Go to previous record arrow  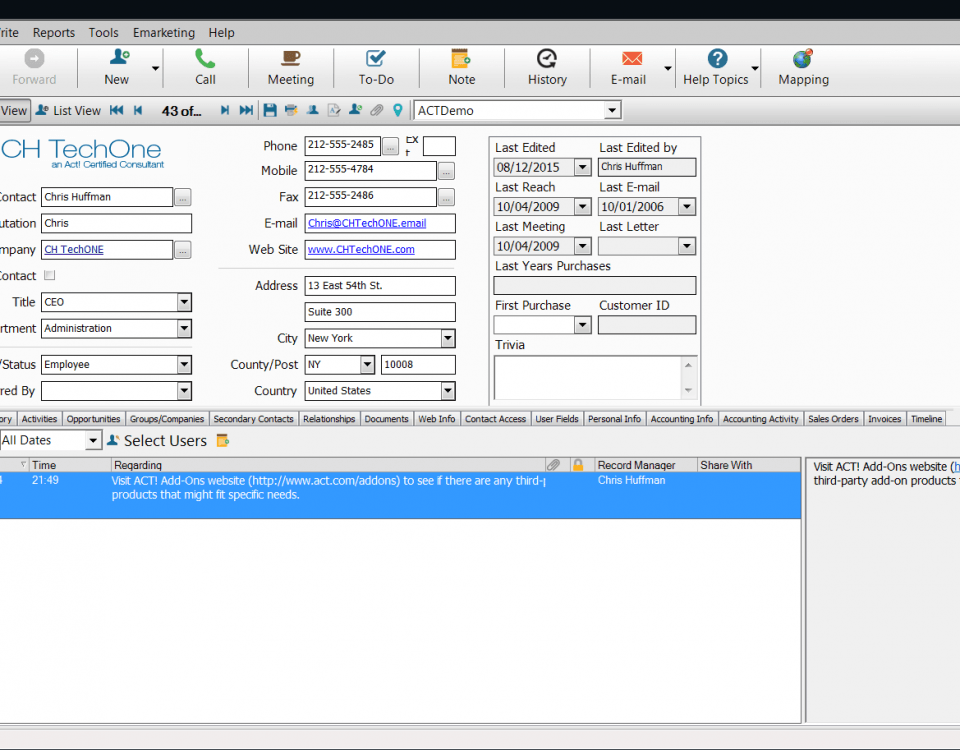pyautogui.click(x=138, y=110)
